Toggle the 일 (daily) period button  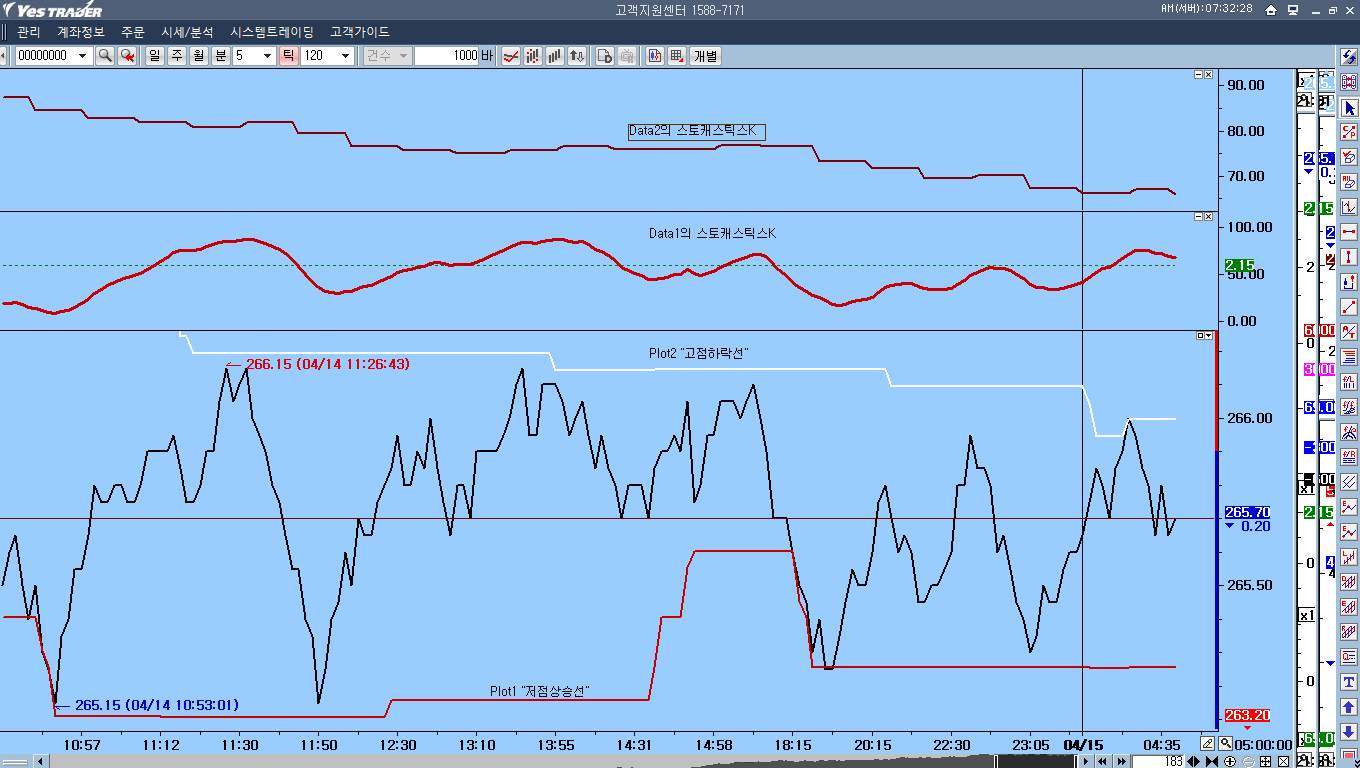click(155, 56)
